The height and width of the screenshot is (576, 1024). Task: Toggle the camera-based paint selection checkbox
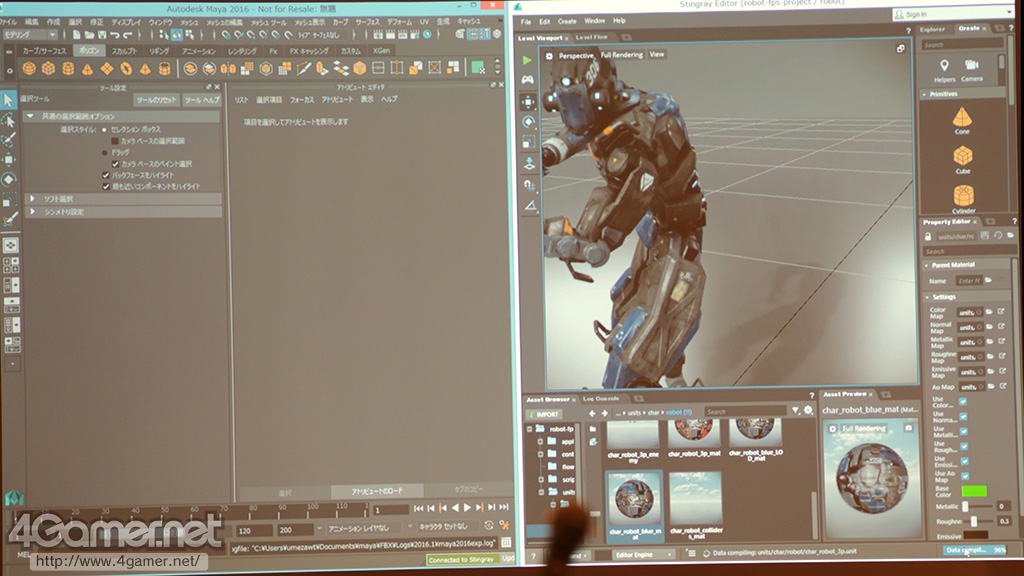click(x=115, y=164)
